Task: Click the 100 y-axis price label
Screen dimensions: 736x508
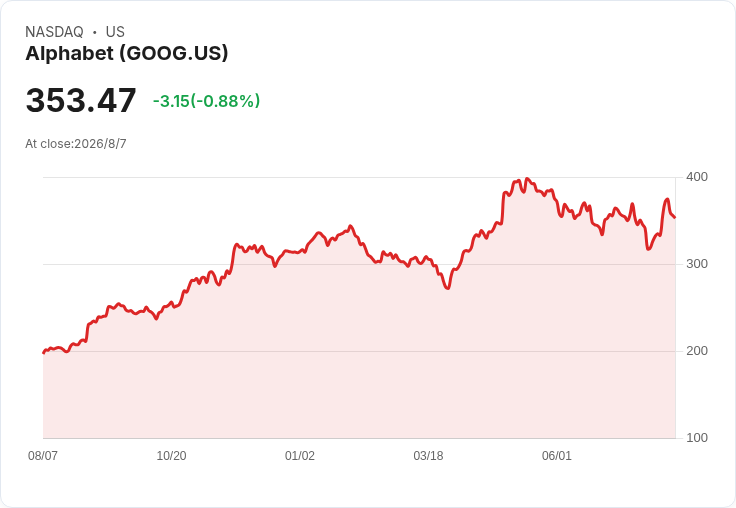Action: point(697,438)
